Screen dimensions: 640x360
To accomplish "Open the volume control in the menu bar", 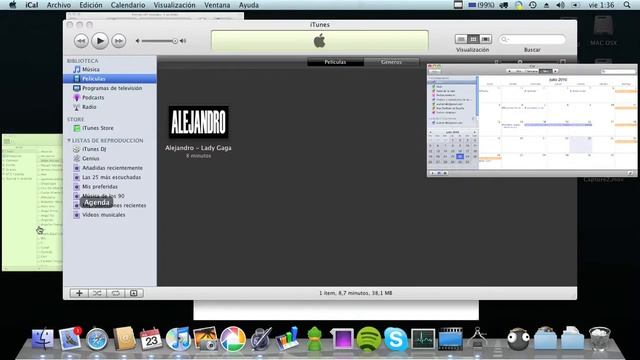I will point(560,5).
